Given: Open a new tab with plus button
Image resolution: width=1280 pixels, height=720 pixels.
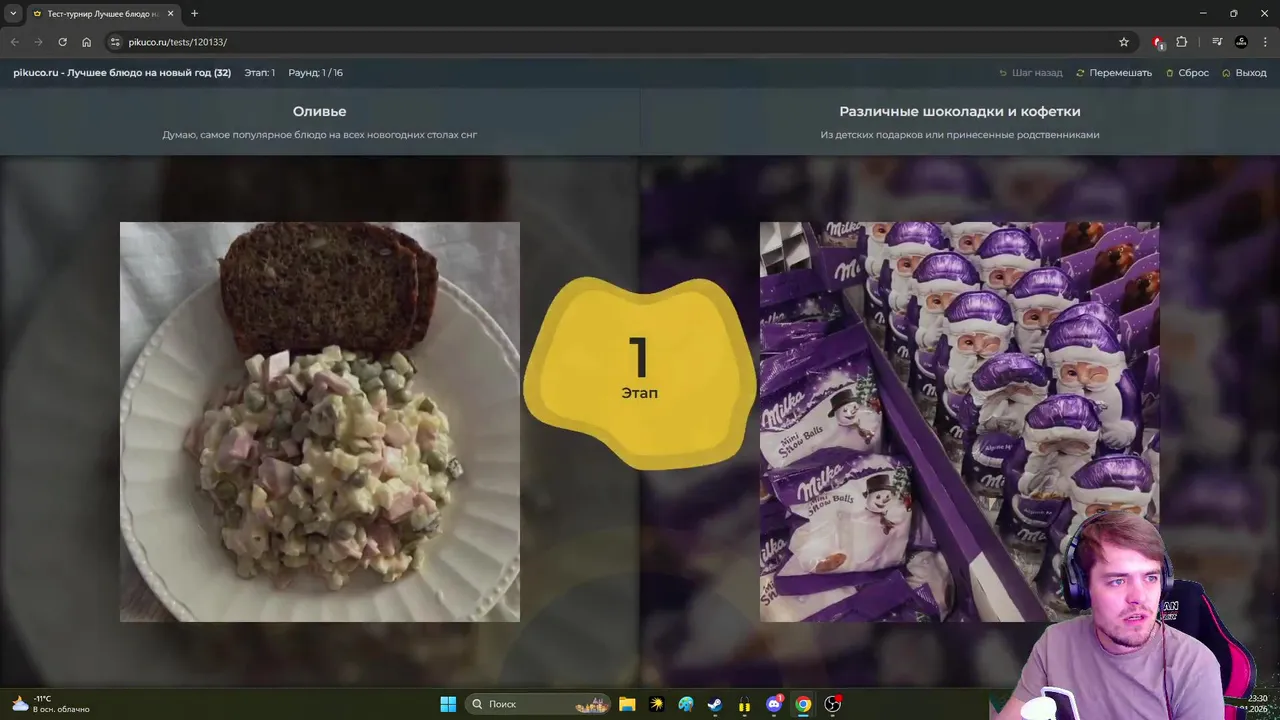Looking at the screenshot, I should pos(194,13).
